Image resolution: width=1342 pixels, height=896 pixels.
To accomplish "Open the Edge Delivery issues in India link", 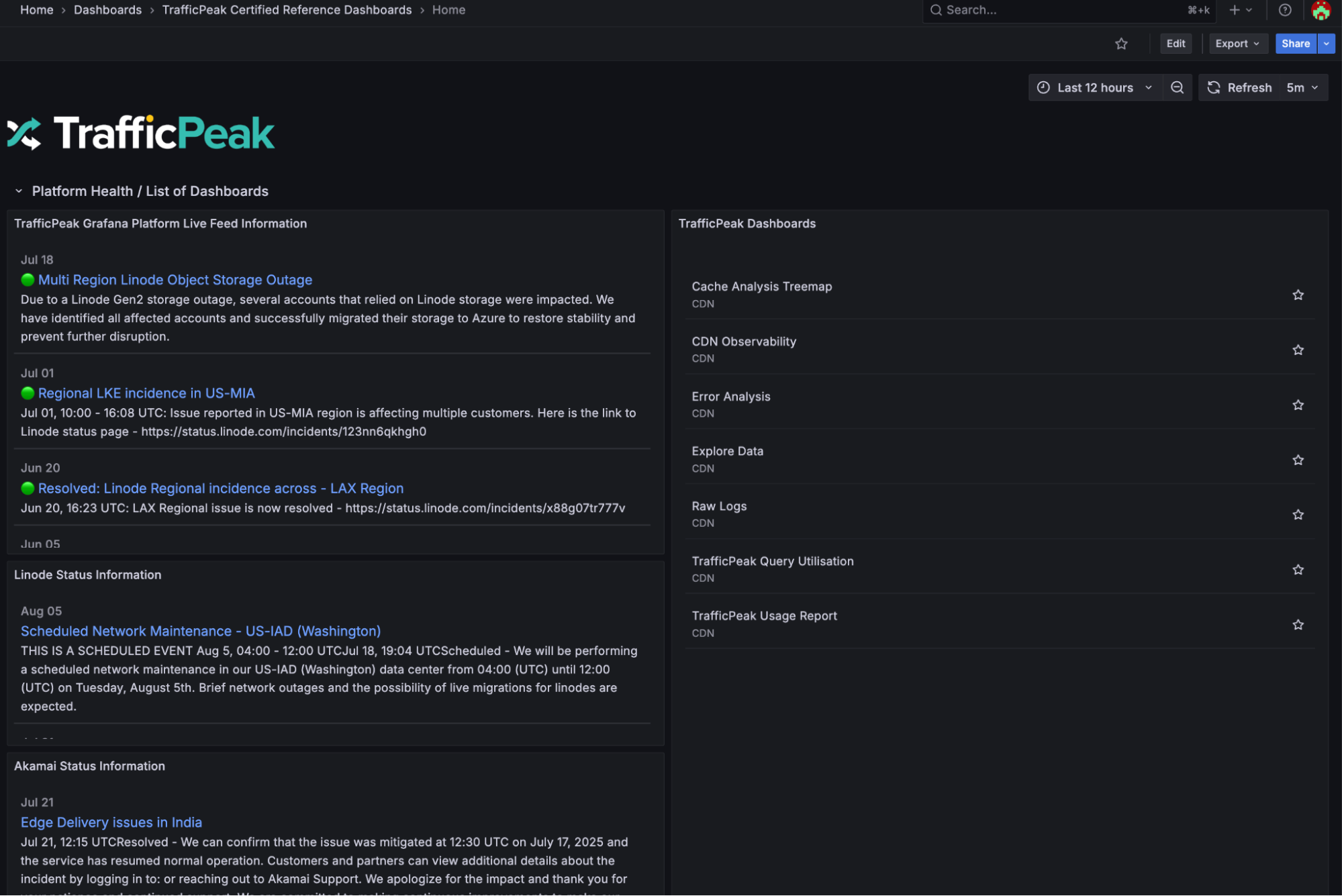I will tap(111, 822).
